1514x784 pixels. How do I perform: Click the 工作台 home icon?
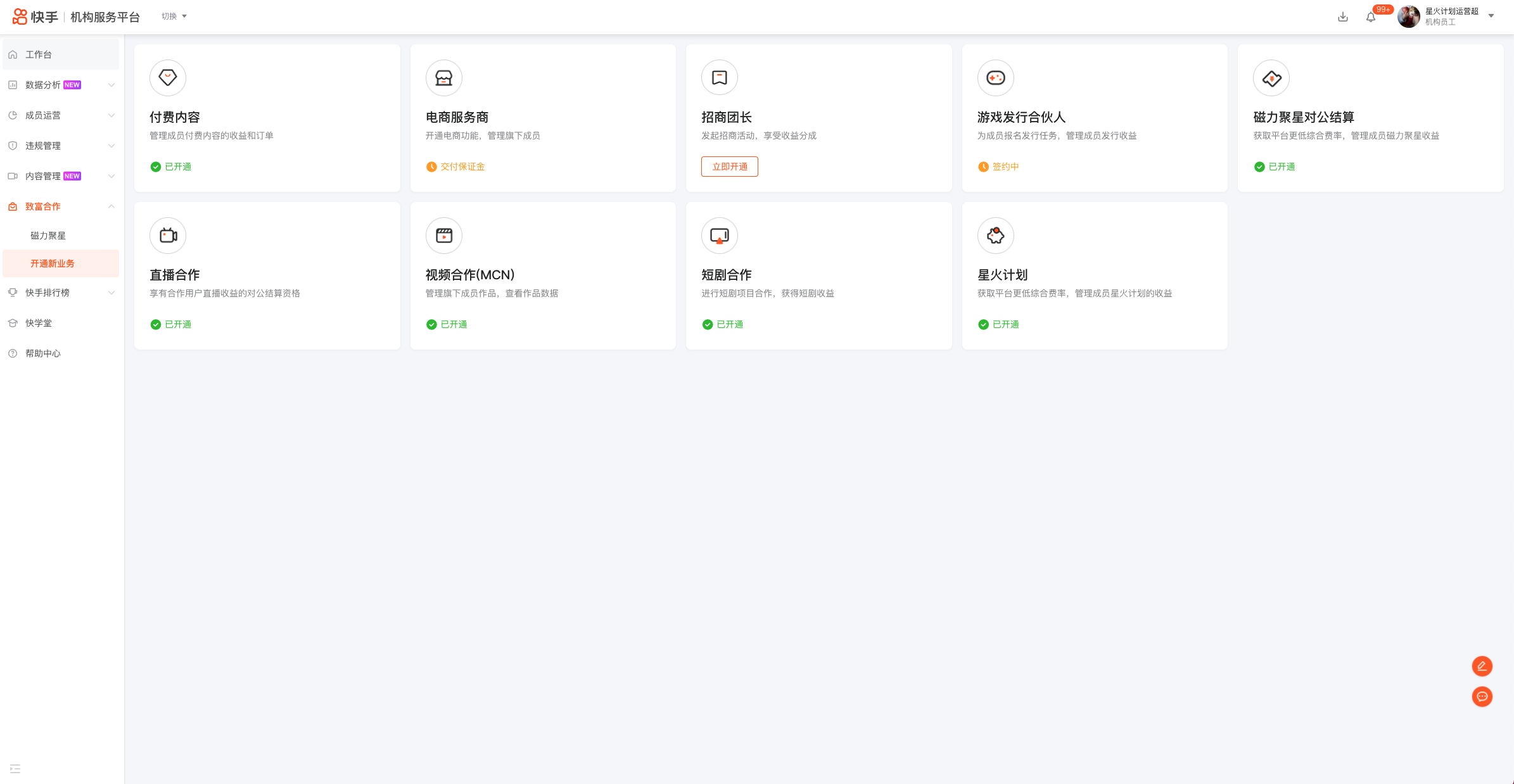tap(13, 54)
